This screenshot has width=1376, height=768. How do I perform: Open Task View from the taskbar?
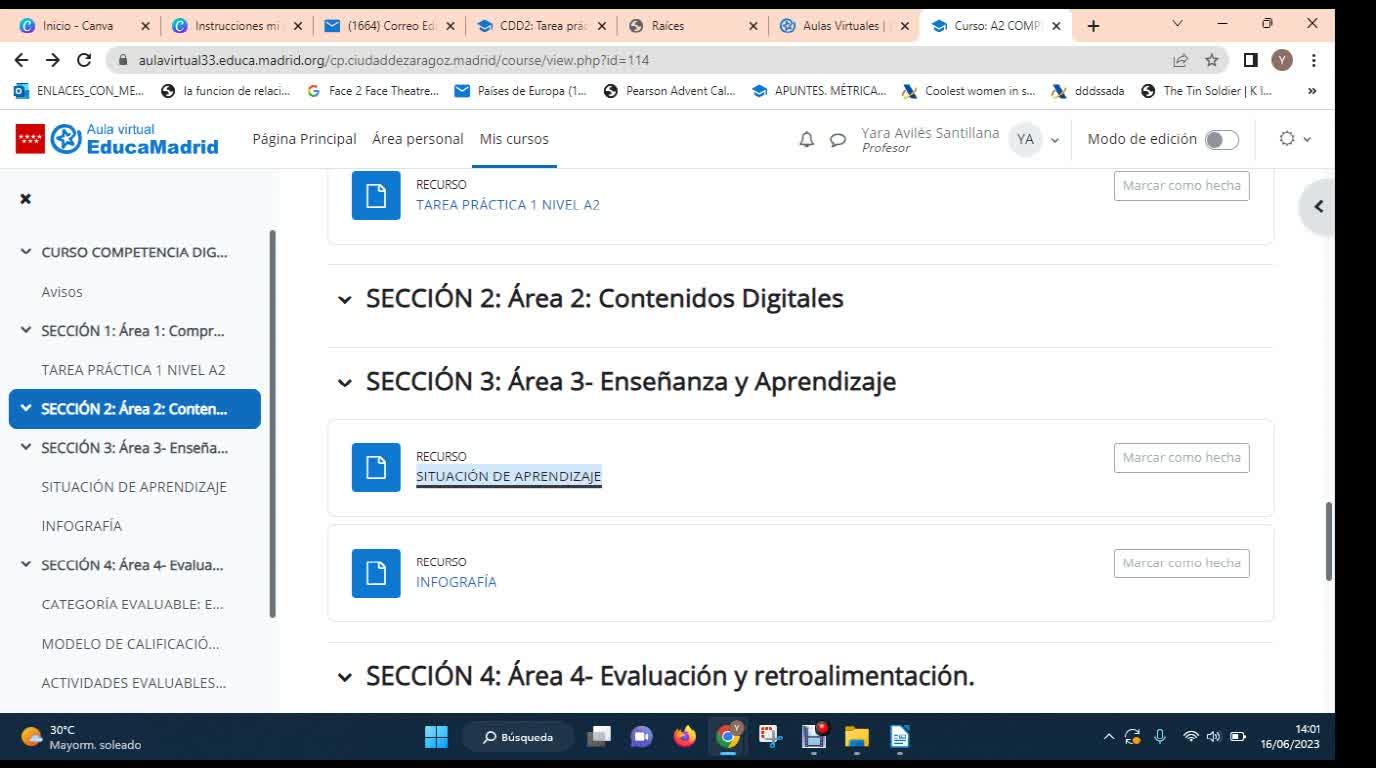pos(599,738)
